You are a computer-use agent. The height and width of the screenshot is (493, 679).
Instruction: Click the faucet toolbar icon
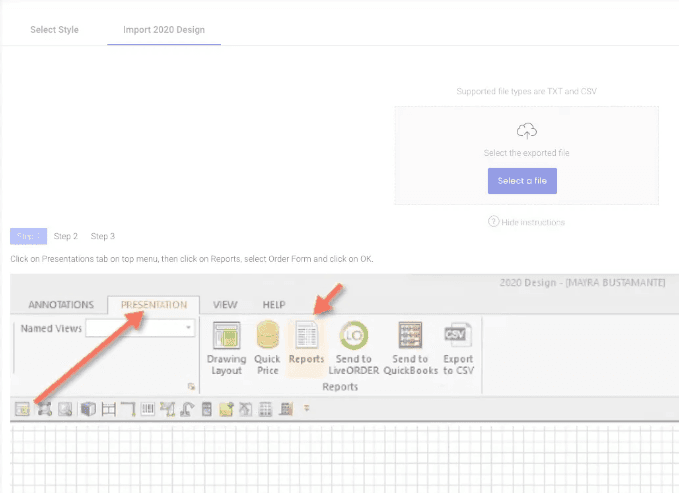(x=187, y=409)
